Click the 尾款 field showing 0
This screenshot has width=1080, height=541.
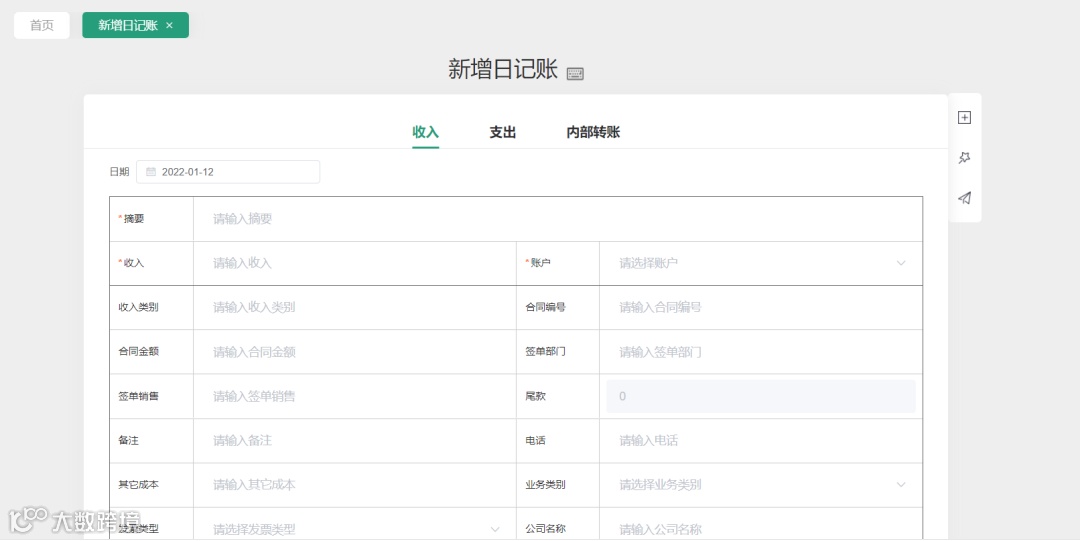click(x=761, y=396)
